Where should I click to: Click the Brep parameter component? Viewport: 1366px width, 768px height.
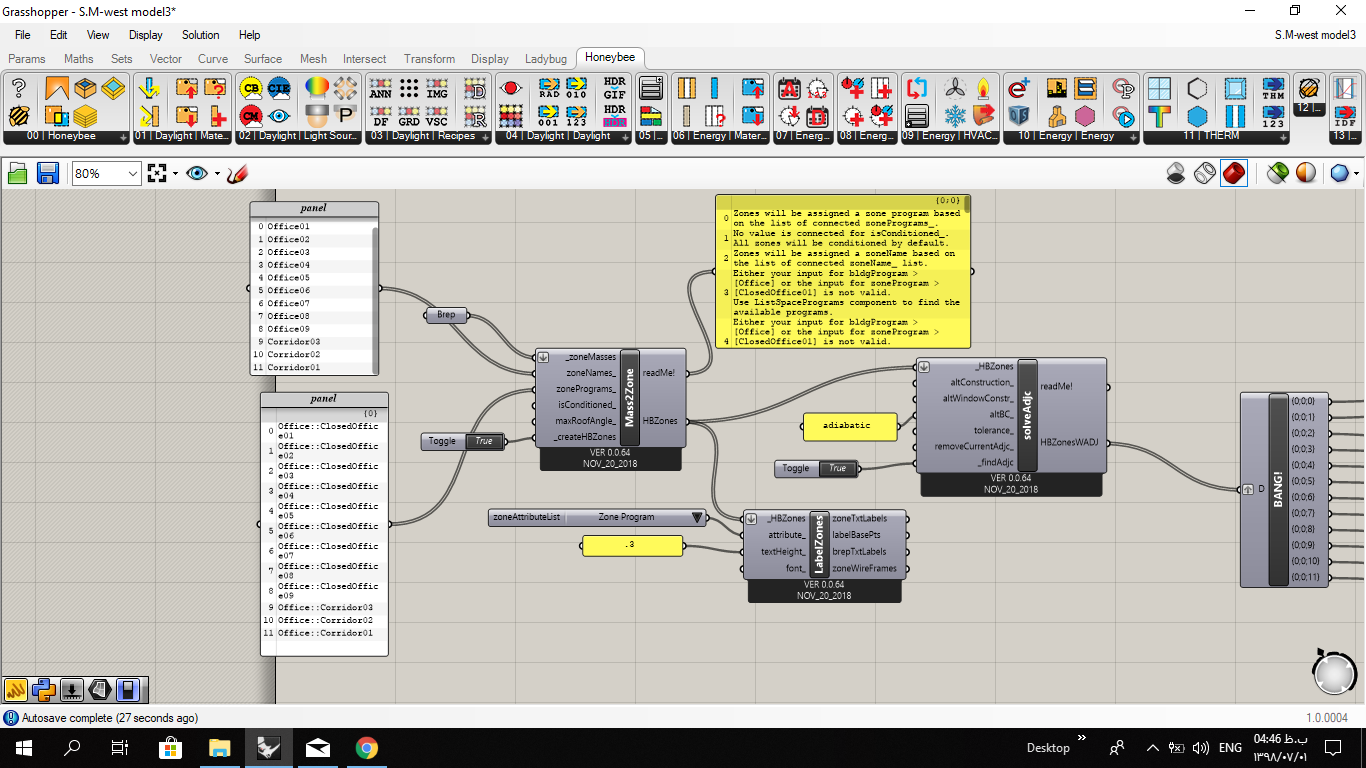pyautogui.click(x=446, y=315)
